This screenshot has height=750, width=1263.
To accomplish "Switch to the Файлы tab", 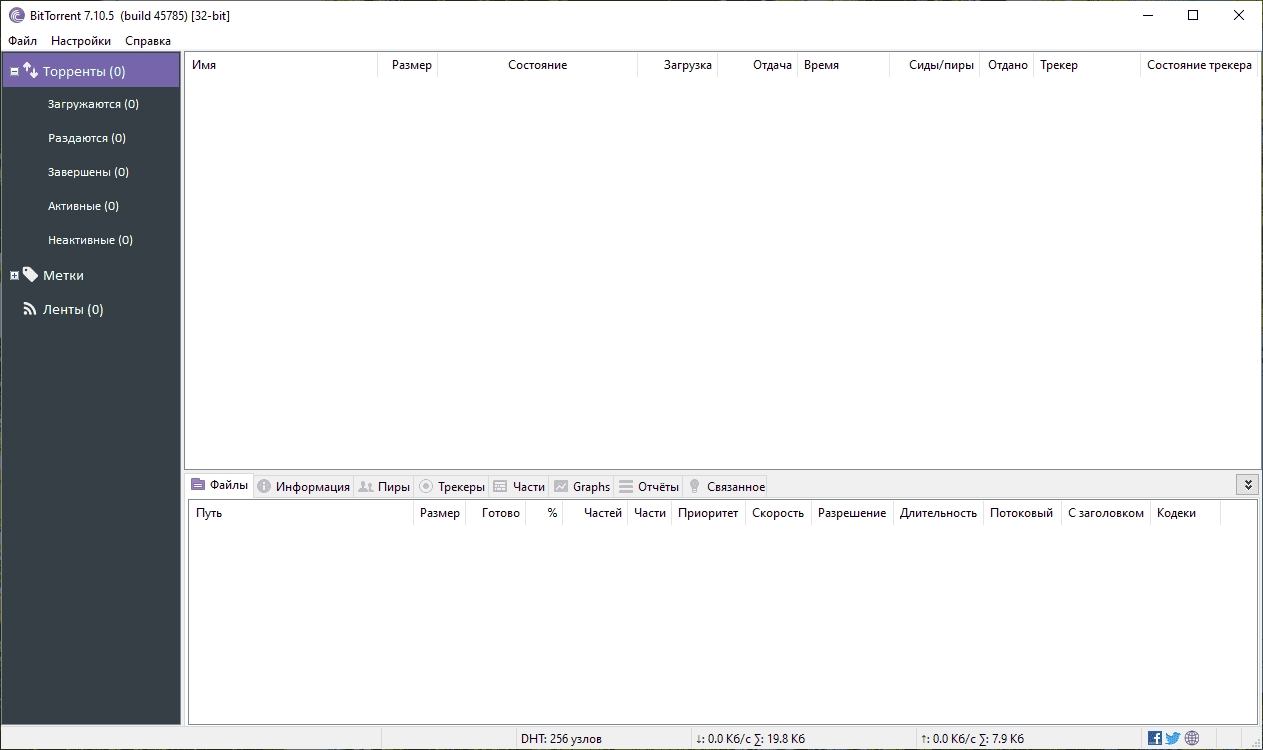I will click(219, 485).
